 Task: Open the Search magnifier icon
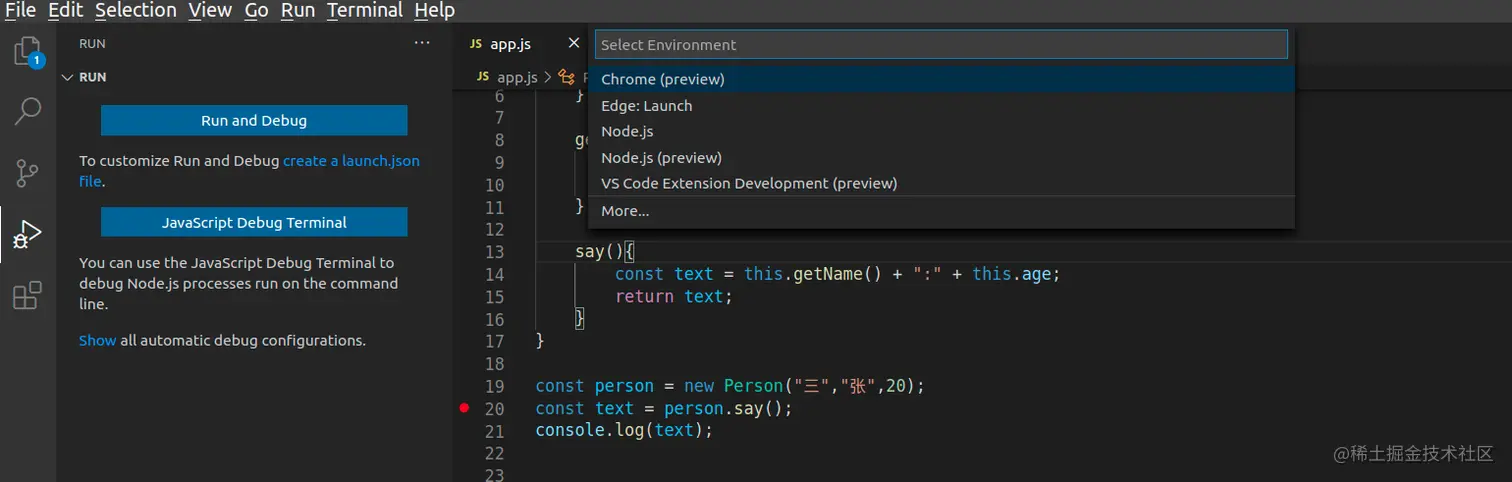(28, 111)
